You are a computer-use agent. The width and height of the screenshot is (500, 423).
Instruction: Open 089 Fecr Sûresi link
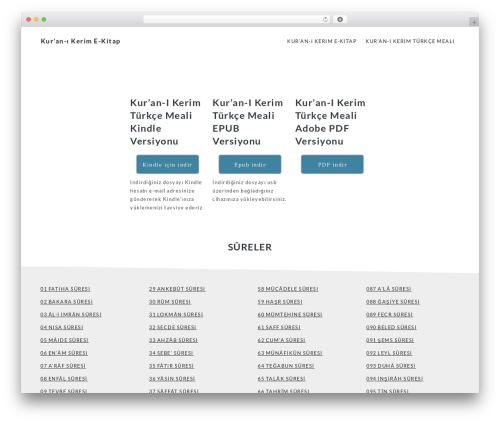coord(389,314)
